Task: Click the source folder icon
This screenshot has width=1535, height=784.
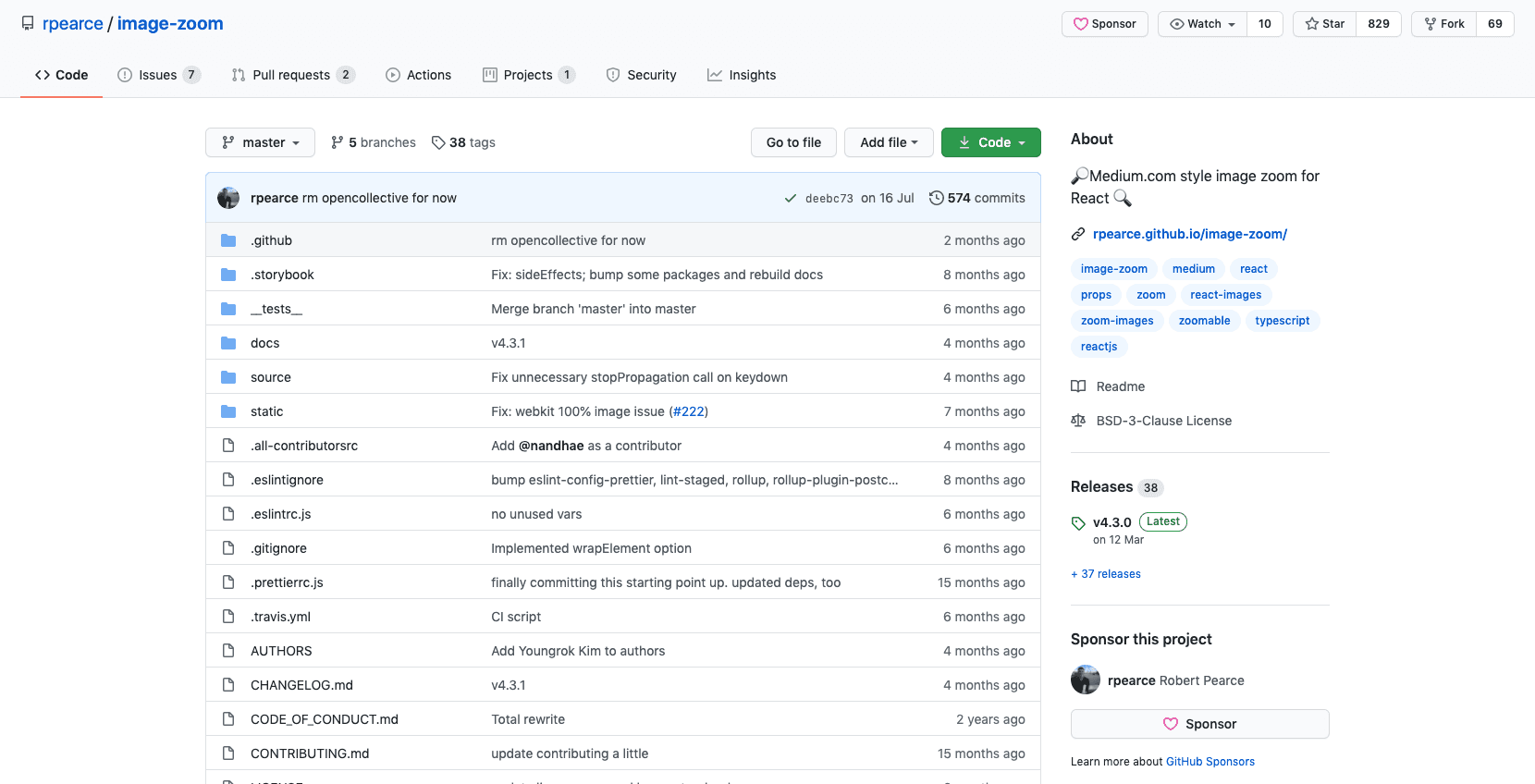Action: click(228, 377)
